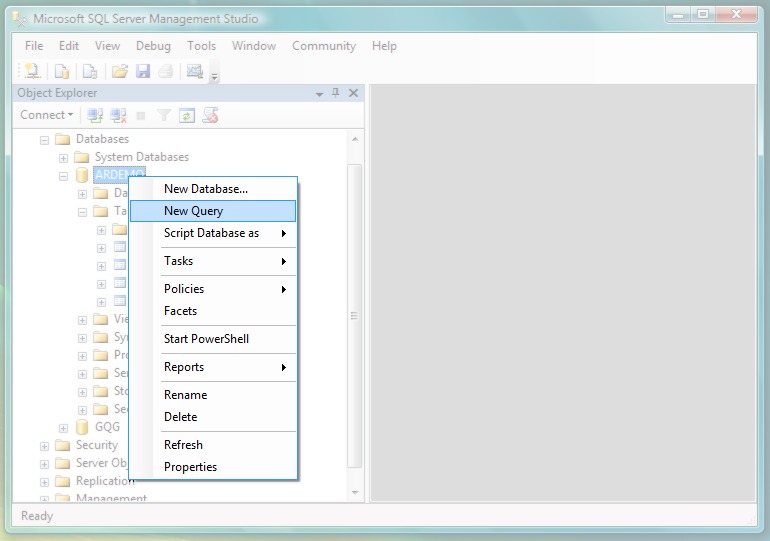
Task: Choose Delete in the context menu
Action: click(213, 417)
